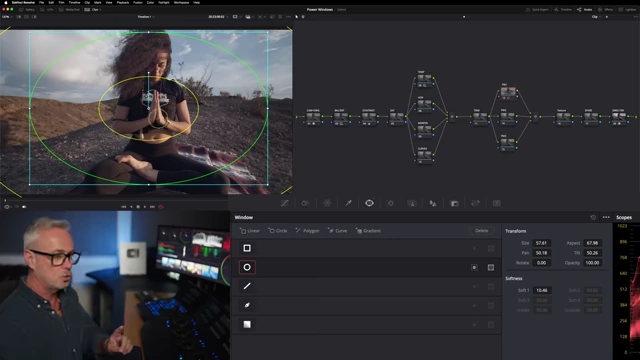This screenshot has width=640, height=360.
Task: Open the Media Pool panel
Action: point(70,9)
